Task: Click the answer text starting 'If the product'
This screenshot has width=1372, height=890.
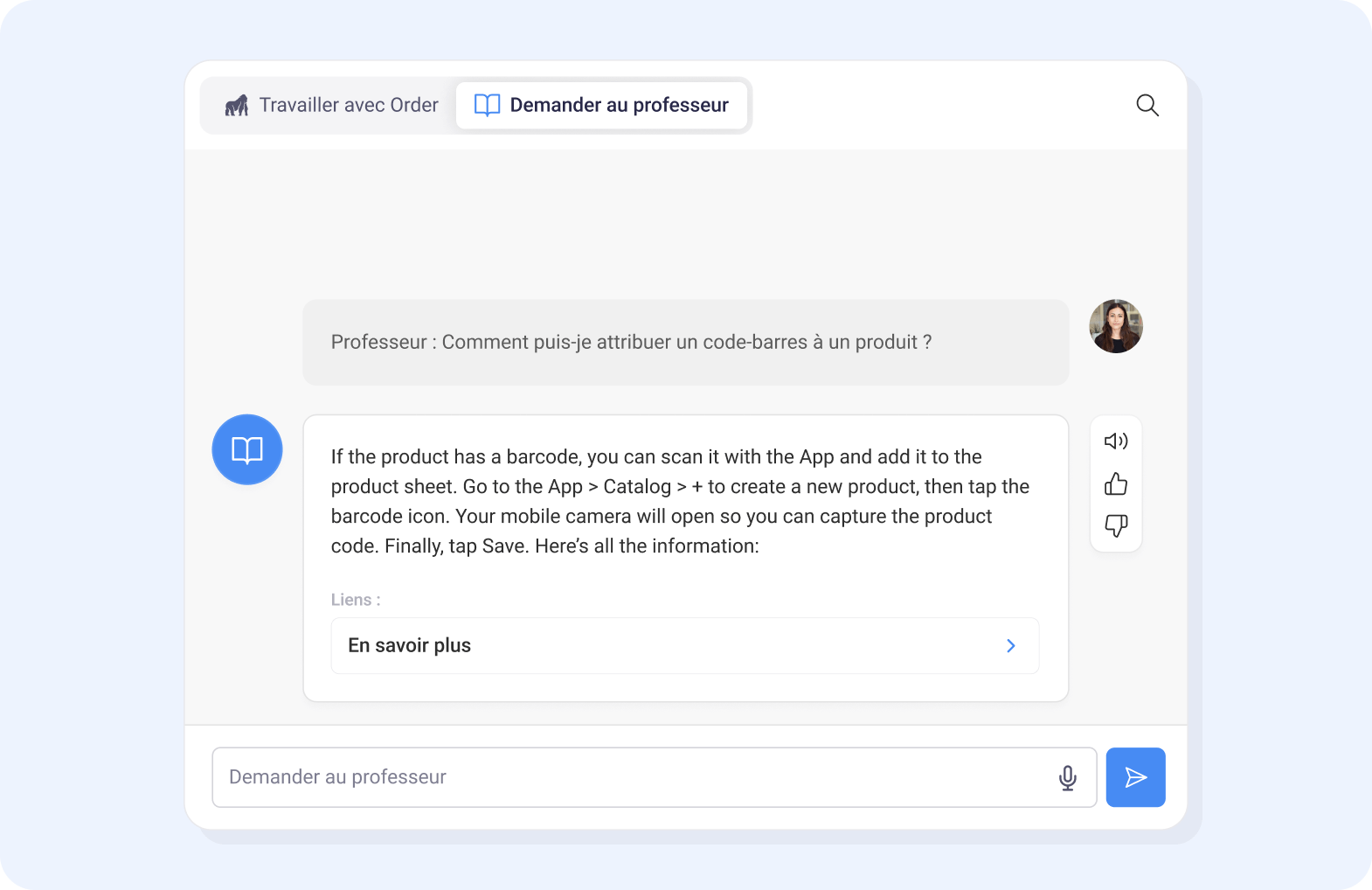Action: [680, 502]
